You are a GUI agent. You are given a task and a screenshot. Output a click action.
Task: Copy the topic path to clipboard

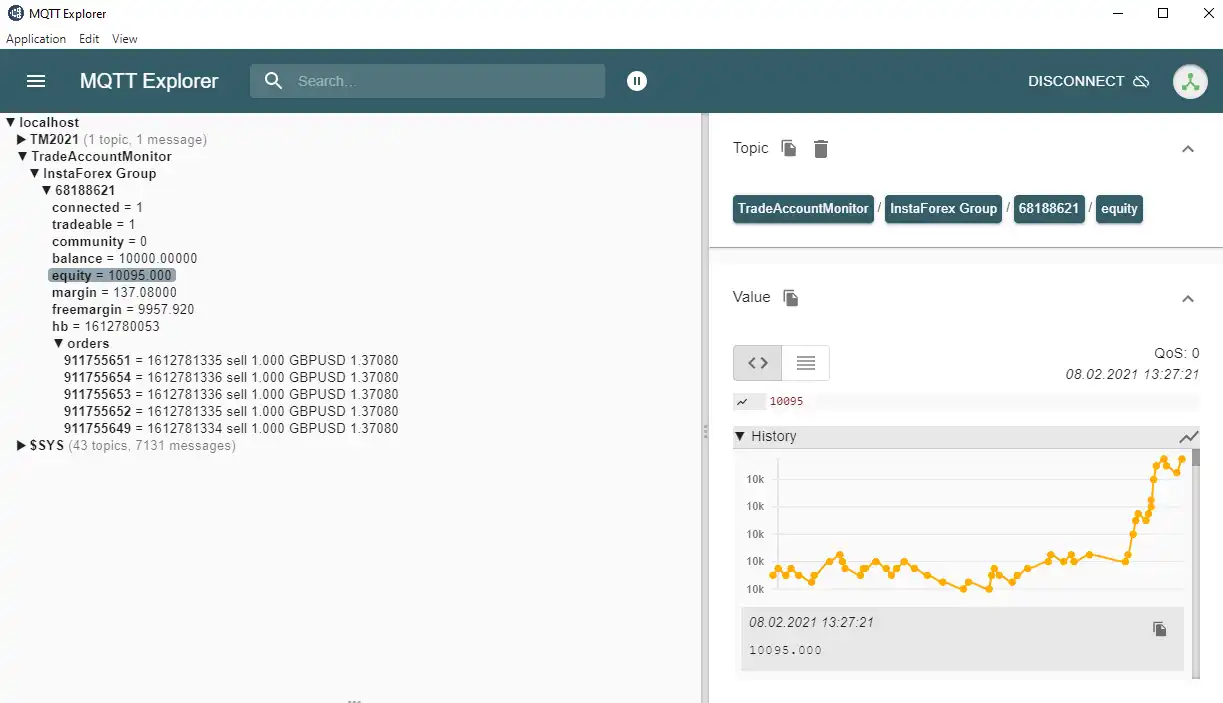(x=789, y=148)
